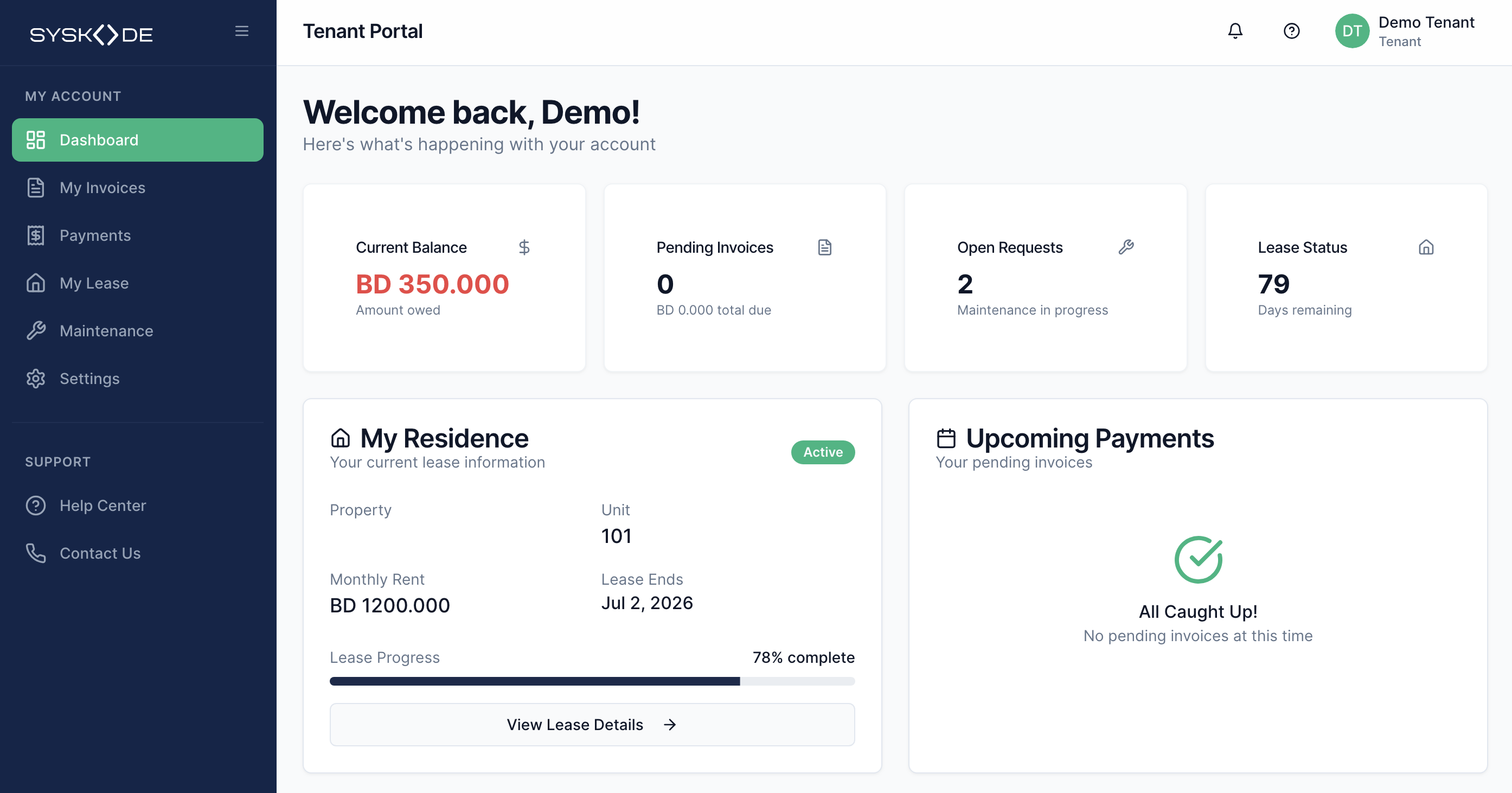Screen dimensions: 1512x793
Task: Click the Tenant Portal title
Action: point(363,31)
